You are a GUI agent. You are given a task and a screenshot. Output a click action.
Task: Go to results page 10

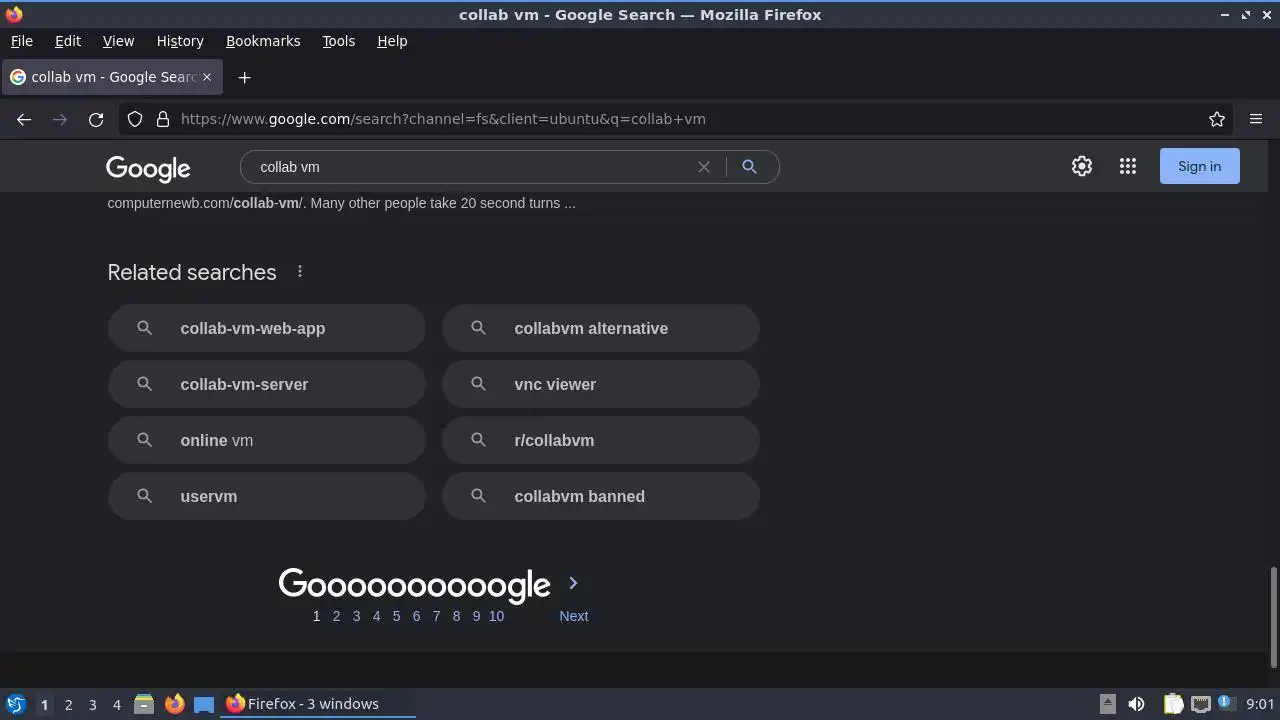[496, 616]
